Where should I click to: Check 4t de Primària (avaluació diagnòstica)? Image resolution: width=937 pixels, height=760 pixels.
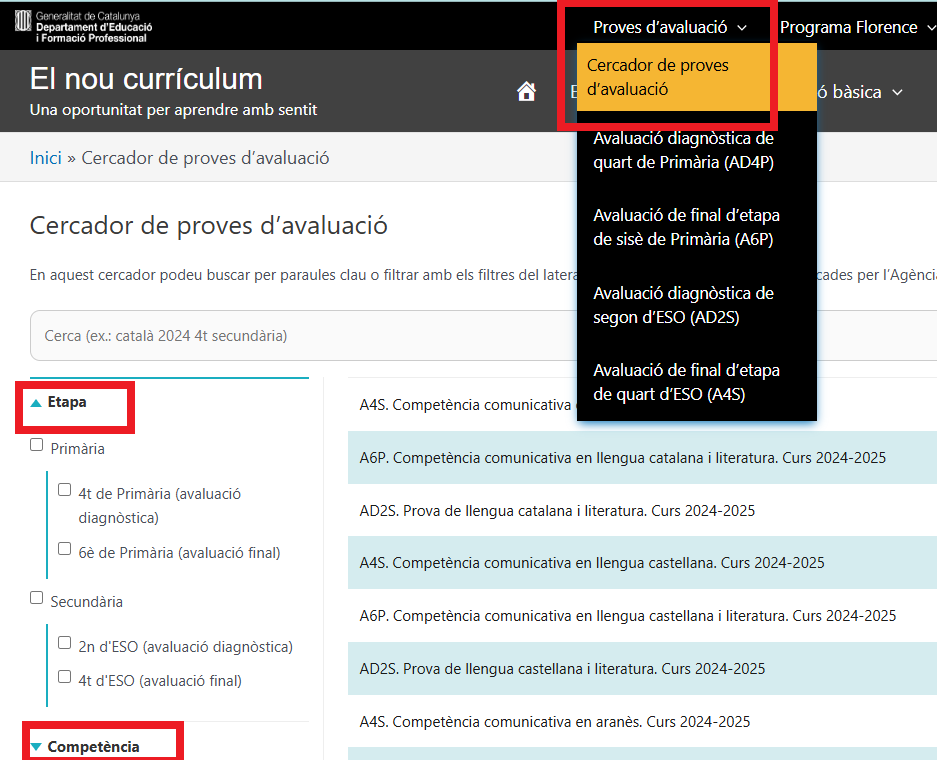[65, 490]
